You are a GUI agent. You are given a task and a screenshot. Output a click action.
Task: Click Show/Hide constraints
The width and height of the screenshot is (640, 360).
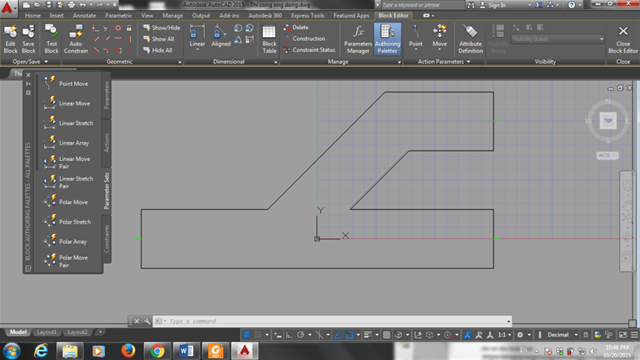tap(162, 28)
